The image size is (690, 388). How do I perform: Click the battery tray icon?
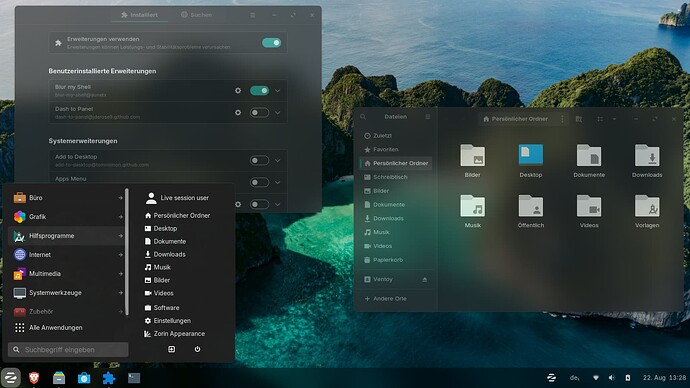628,377
